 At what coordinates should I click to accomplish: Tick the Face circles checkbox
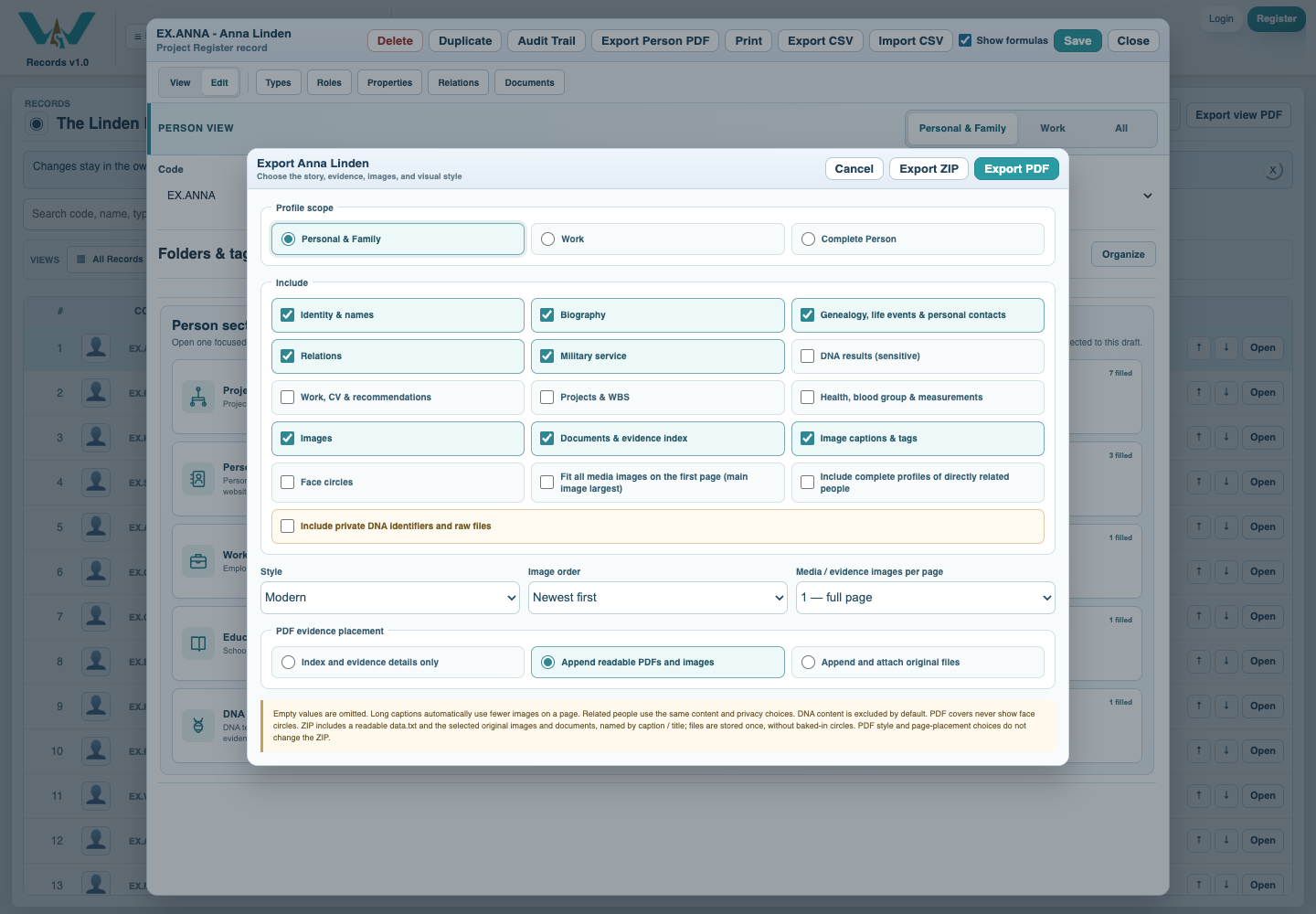tap(398, 483)
